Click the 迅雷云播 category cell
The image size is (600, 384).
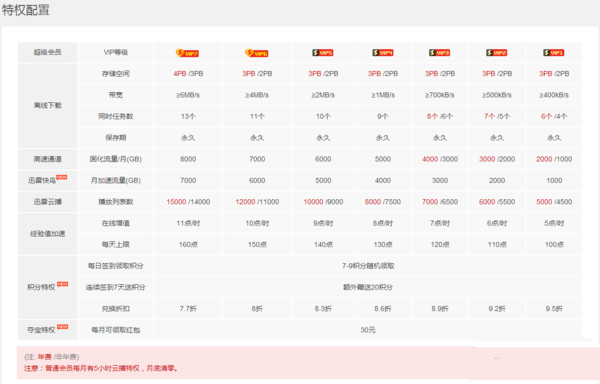point(47,202)
